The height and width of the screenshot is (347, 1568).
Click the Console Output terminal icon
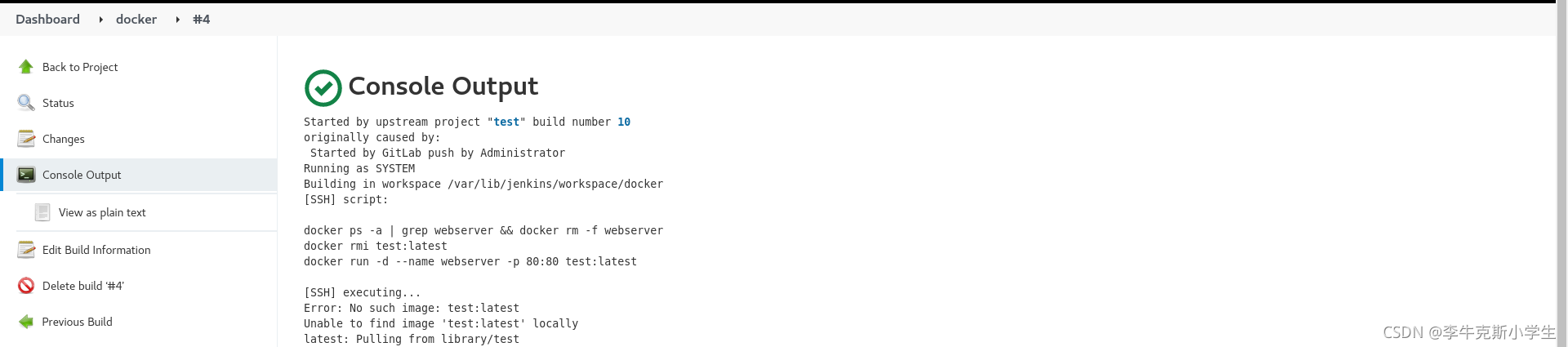click(x=26, y=175)
